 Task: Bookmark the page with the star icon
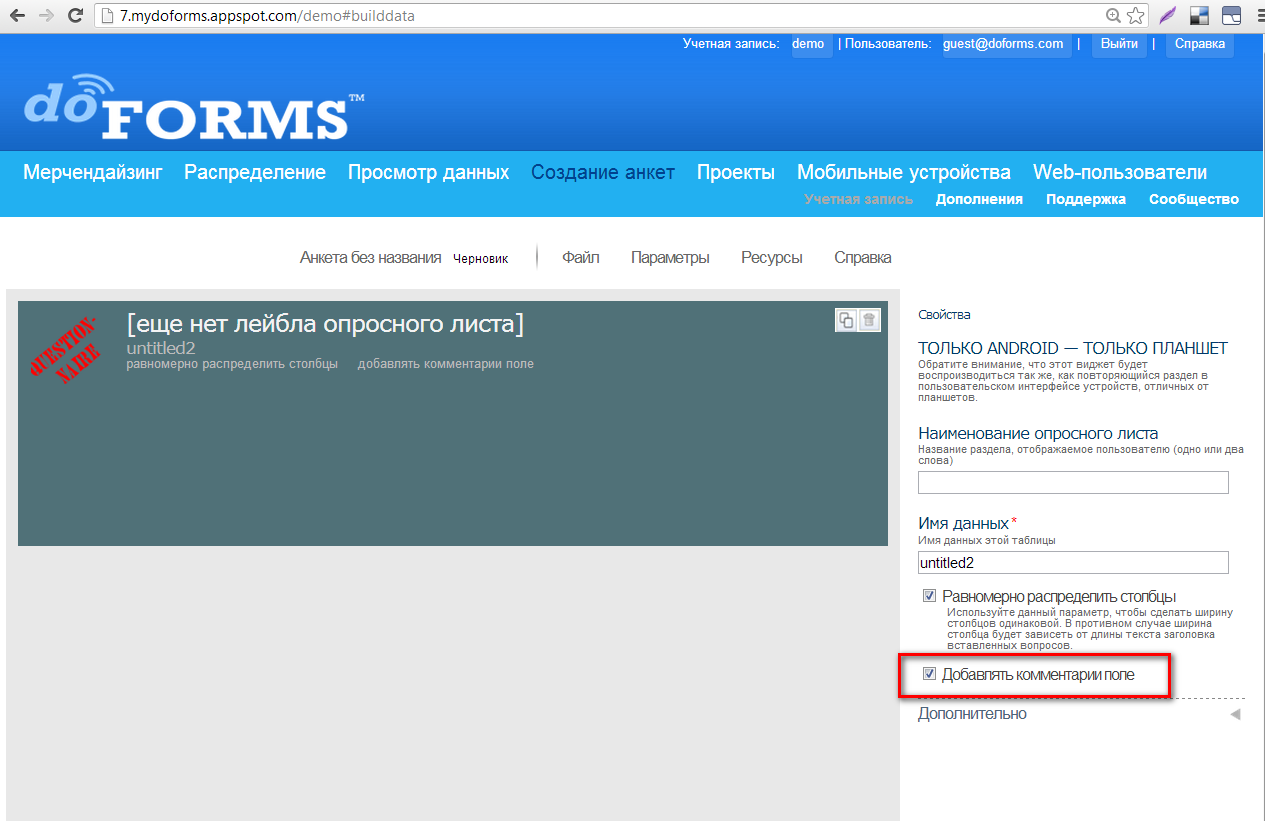coord(1135,15)
